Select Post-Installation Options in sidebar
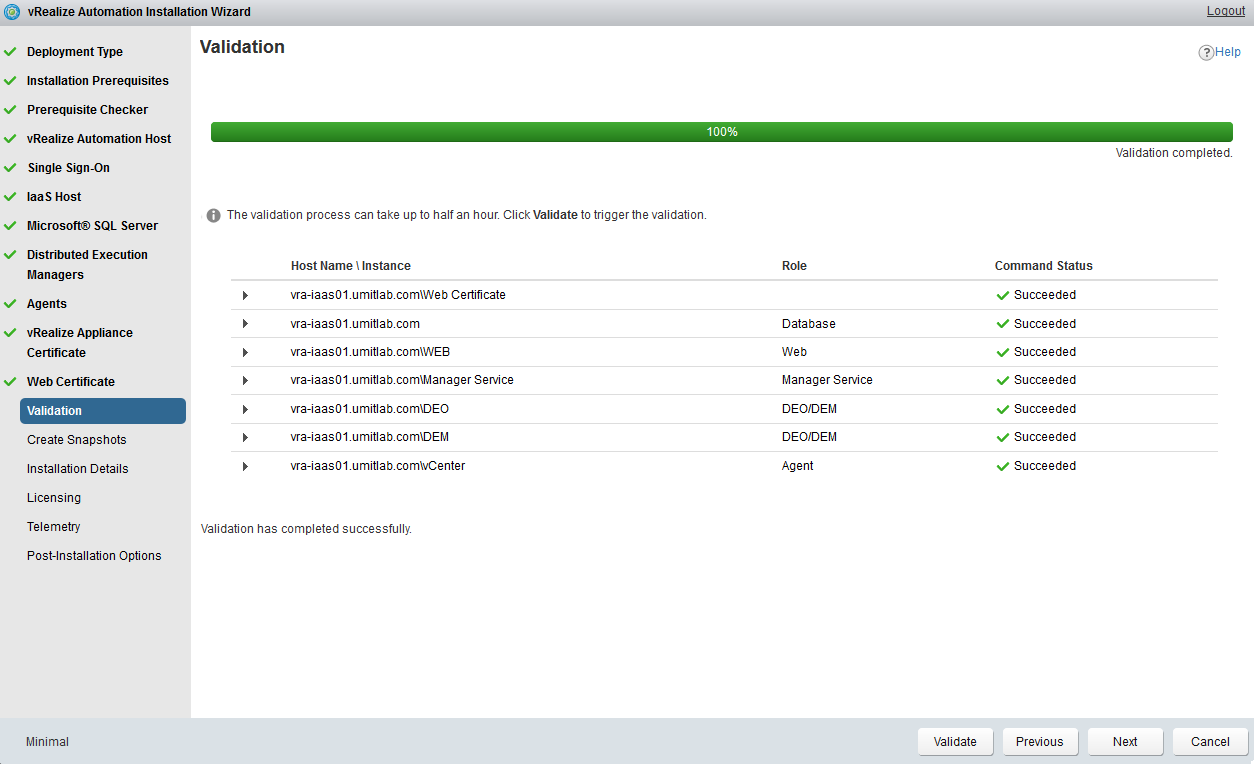 point(94,556)
